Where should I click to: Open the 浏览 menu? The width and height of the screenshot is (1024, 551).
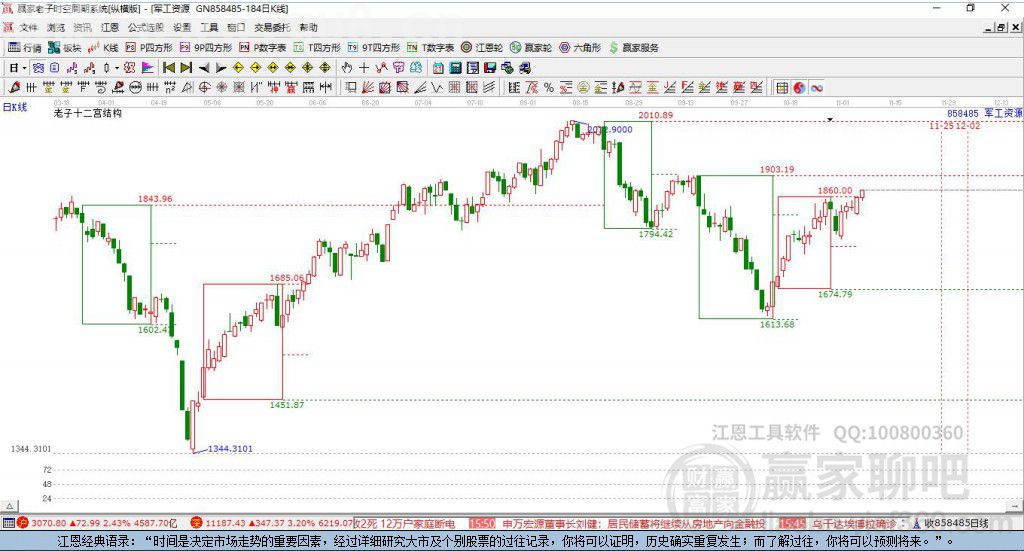[x=56, y=27]
